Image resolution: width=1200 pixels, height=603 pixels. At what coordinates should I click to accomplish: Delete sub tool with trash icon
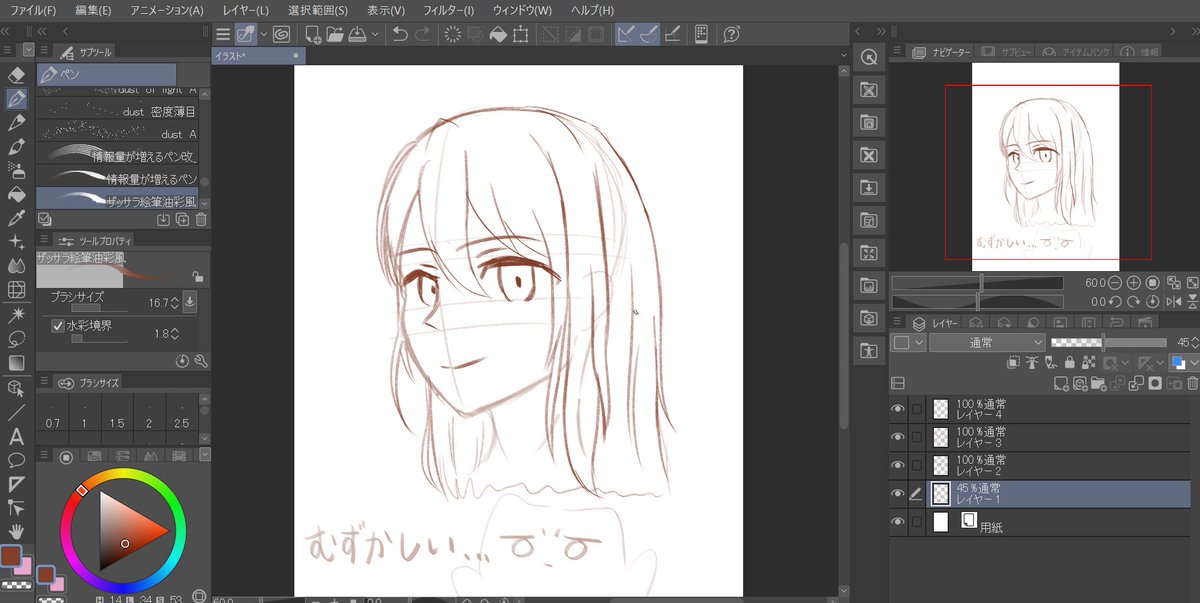[x=201, y=219]
